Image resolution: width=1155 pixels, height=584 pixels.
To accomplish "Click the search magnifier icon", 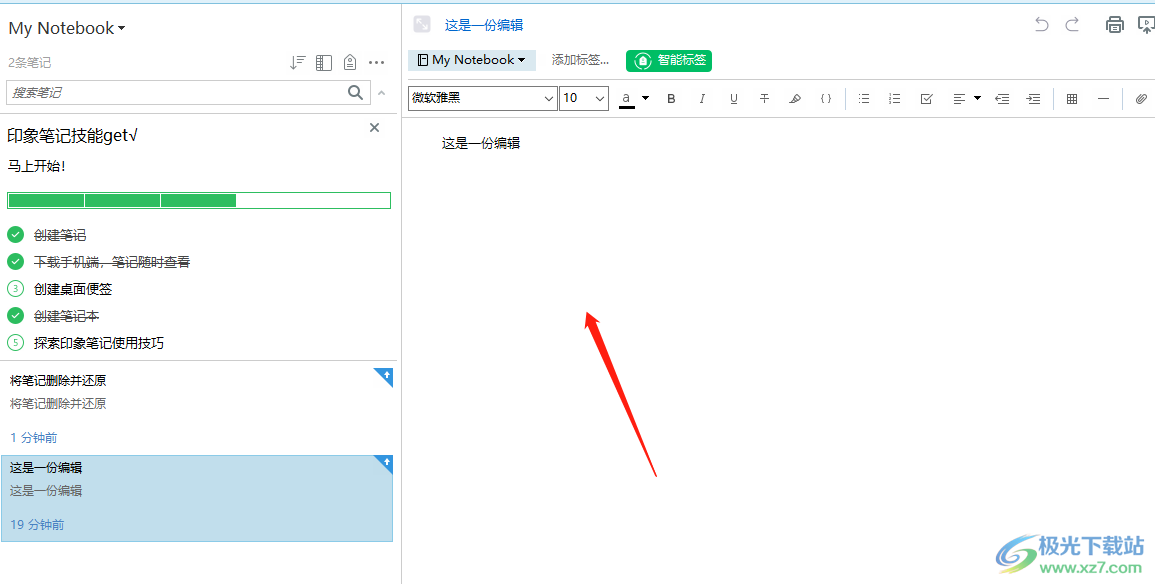I will [x=355, y=92].
